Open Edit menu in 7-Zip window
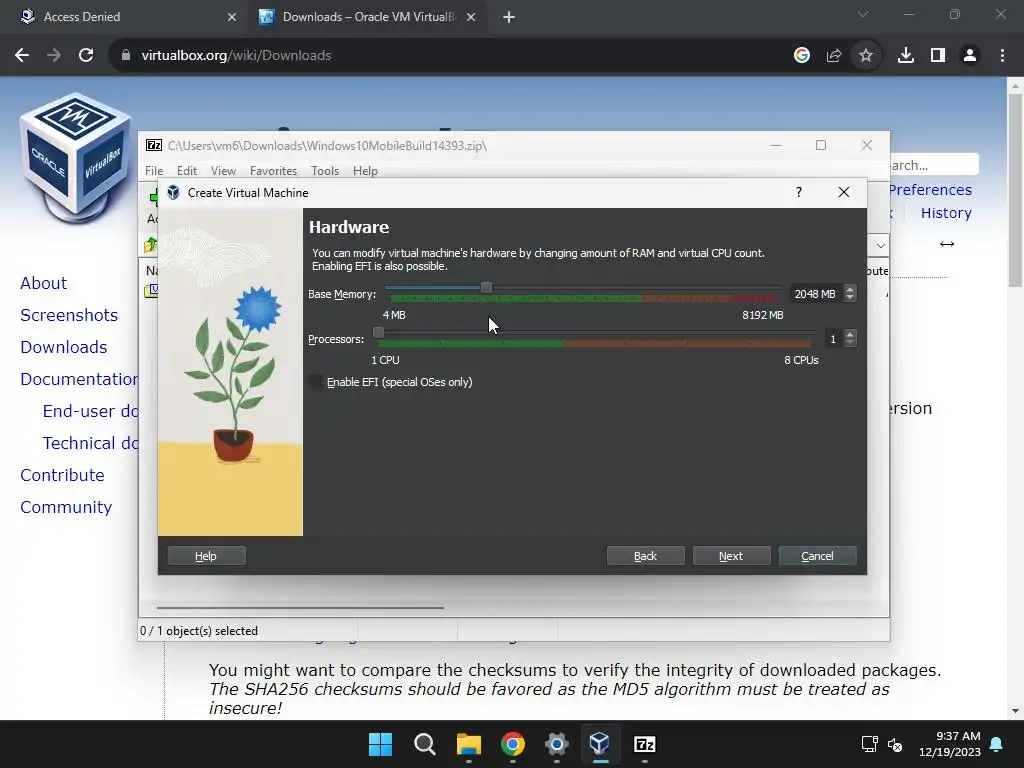The width and height of the screenshot is (1024, 768). [x=187, y=170]
